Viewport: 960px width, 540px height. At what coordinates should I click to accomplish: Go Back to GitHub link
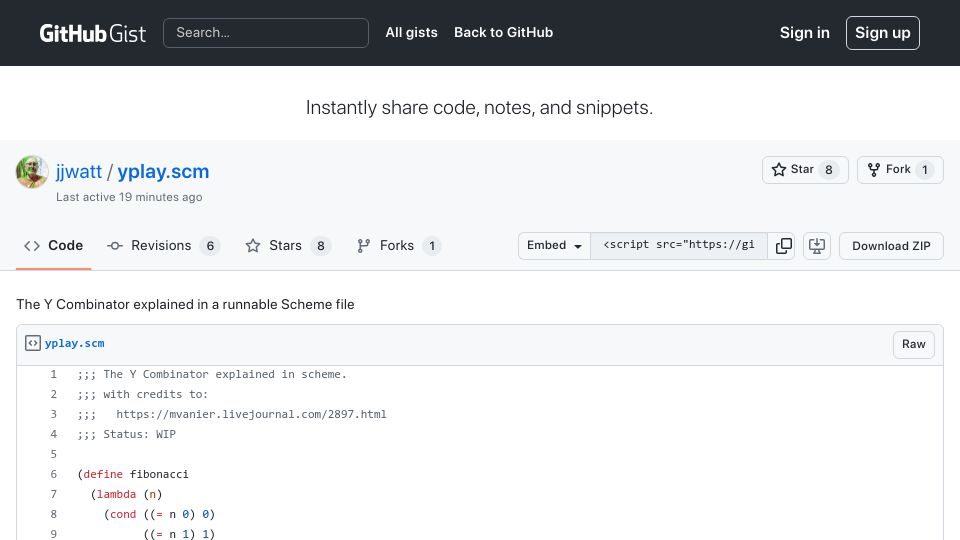[503, 32]
